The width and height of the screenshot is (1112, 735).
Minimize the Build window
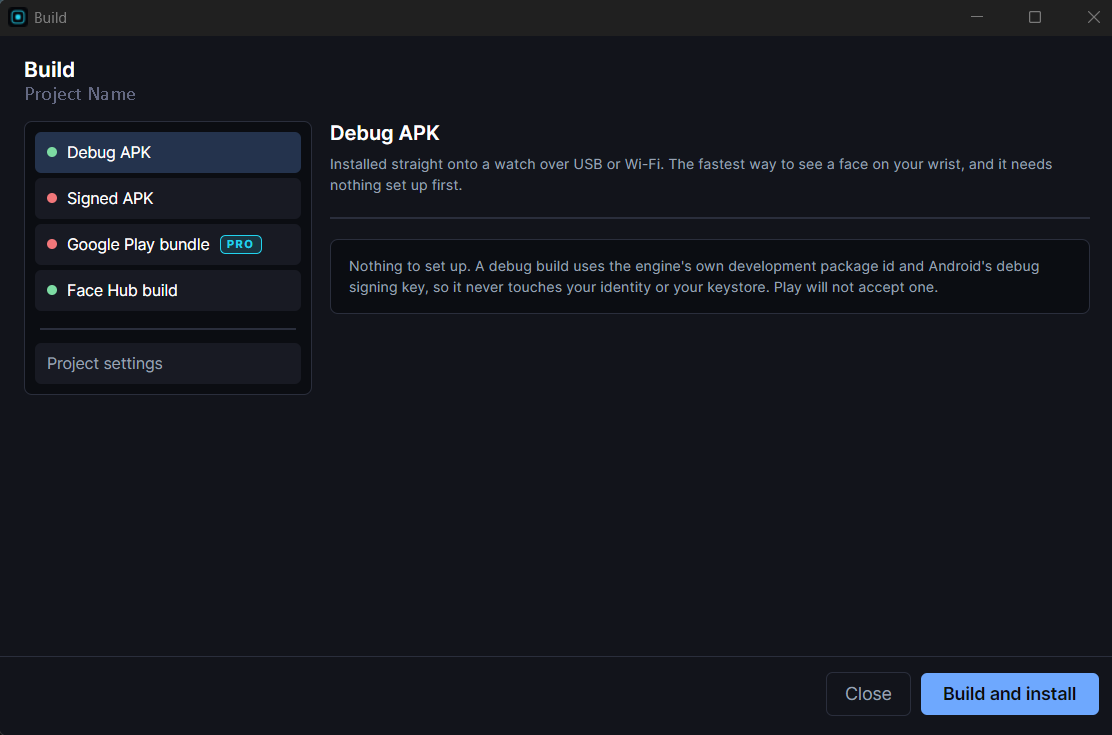click(977, 17)
